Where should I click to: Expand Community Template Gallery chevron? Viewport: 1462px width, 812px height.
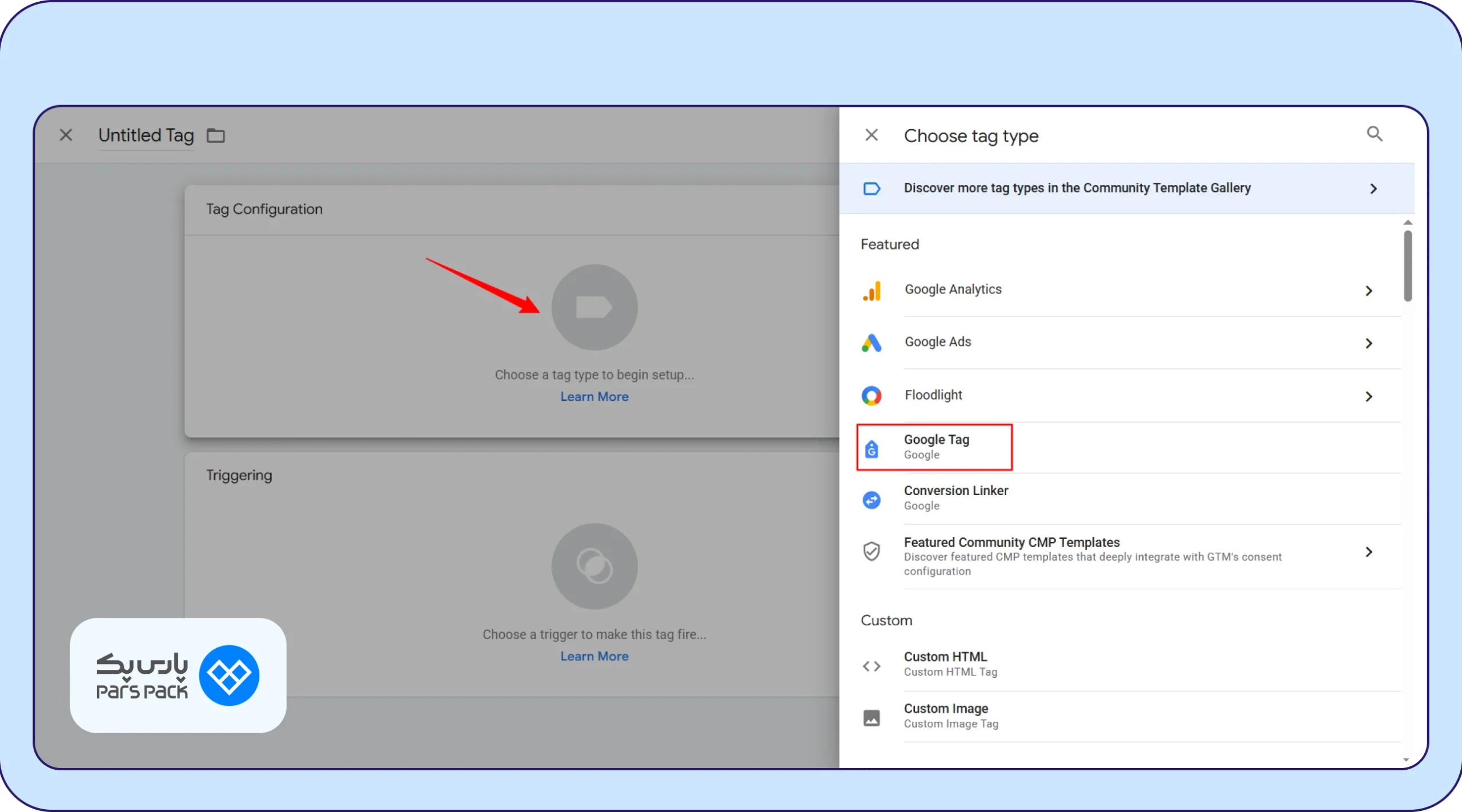click(x=1373, y=189)
